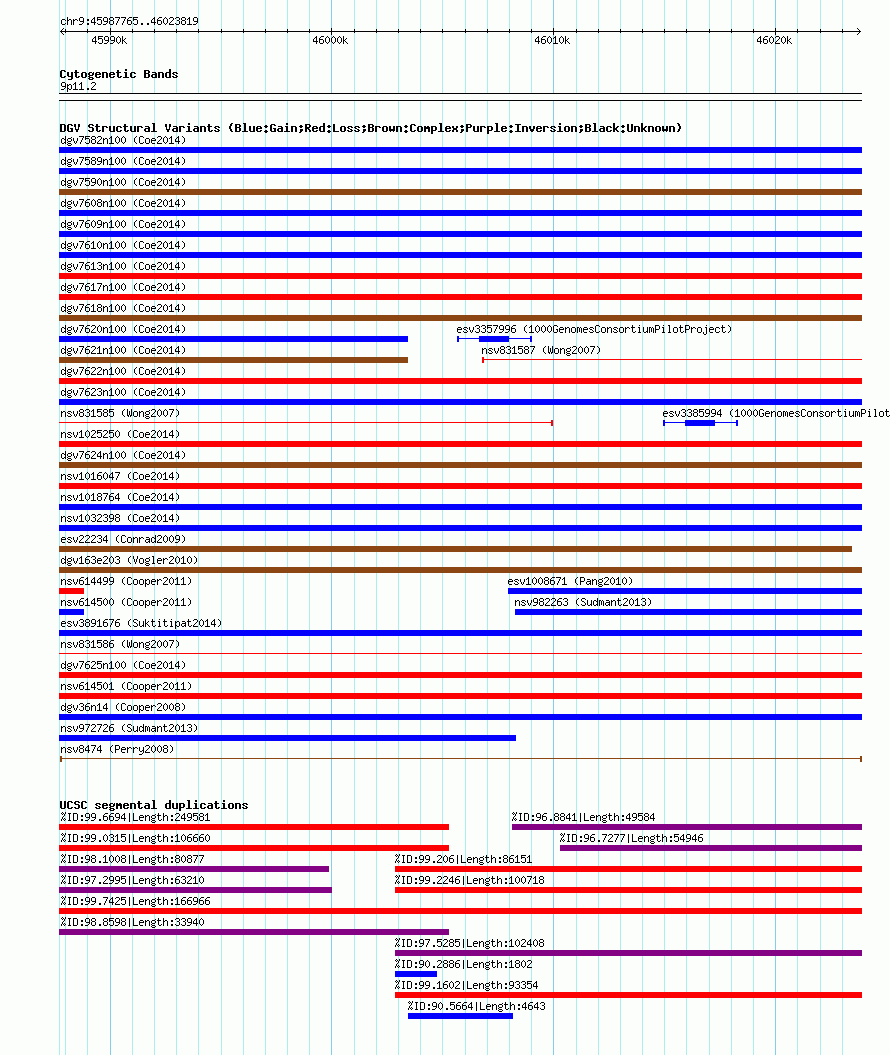Viewport: 890px width, 1055px height.
Task: Click the 46000k ruler tick label
Action: pos(330,40)
